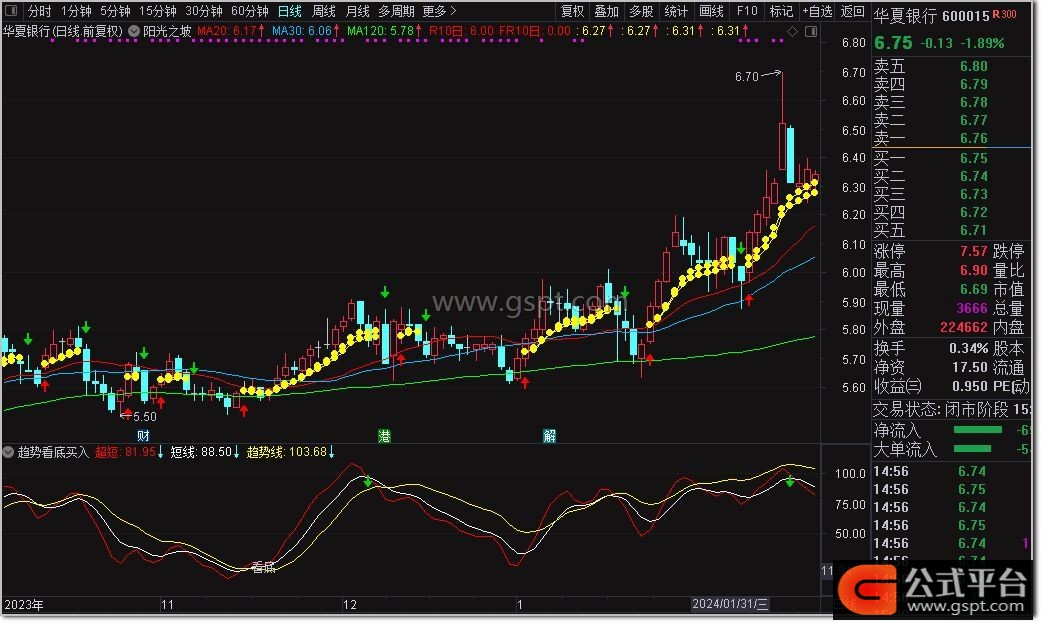1043x623 pixels.
Task: Click the 趋势看底买入 indicator name
Action: coord(53,452)
